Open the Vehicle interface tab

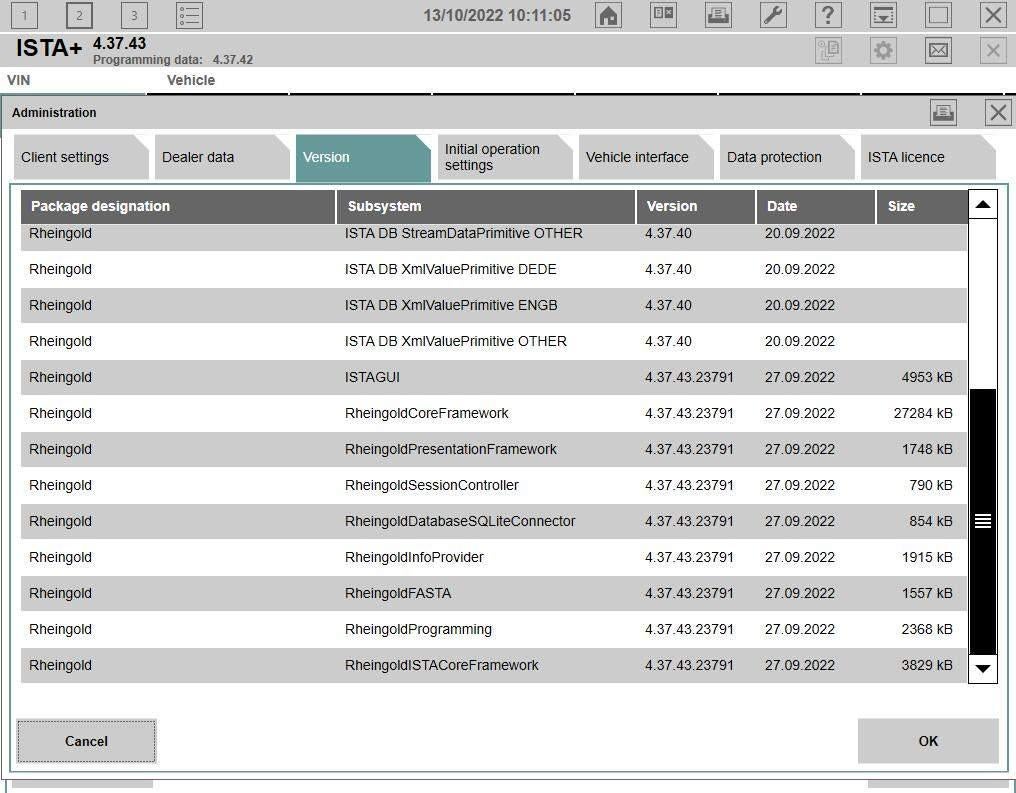coord(637,157)
